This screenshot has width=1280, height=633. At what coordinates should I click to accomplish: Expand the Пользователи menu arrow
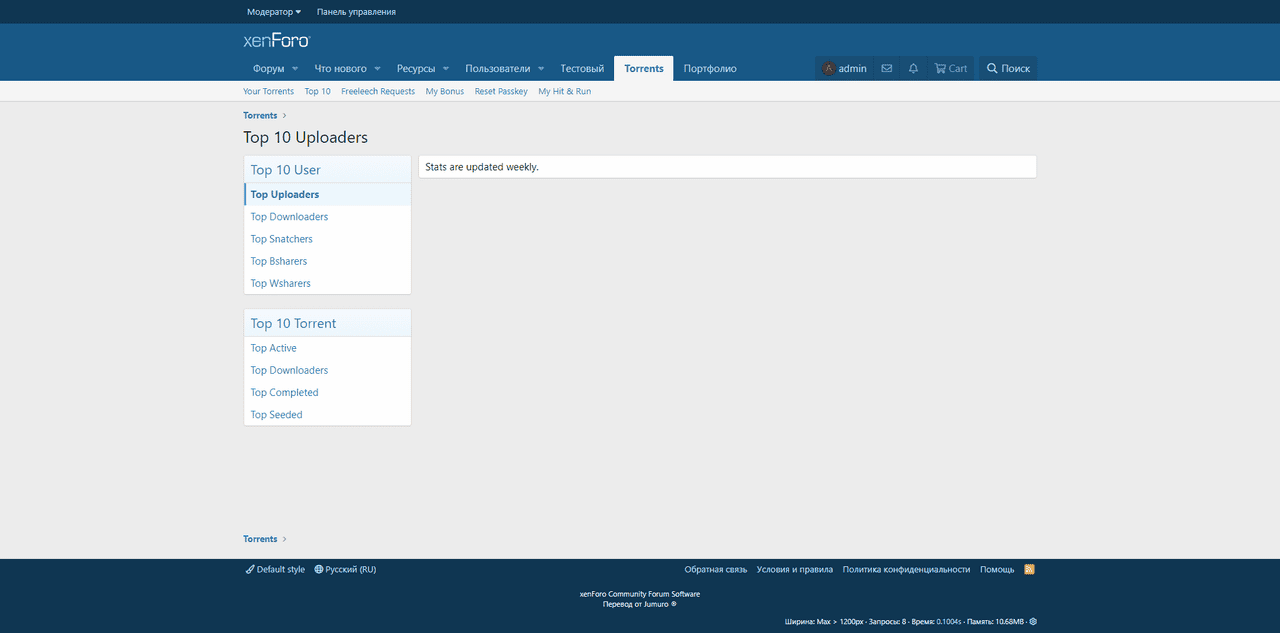coord(541,69)
